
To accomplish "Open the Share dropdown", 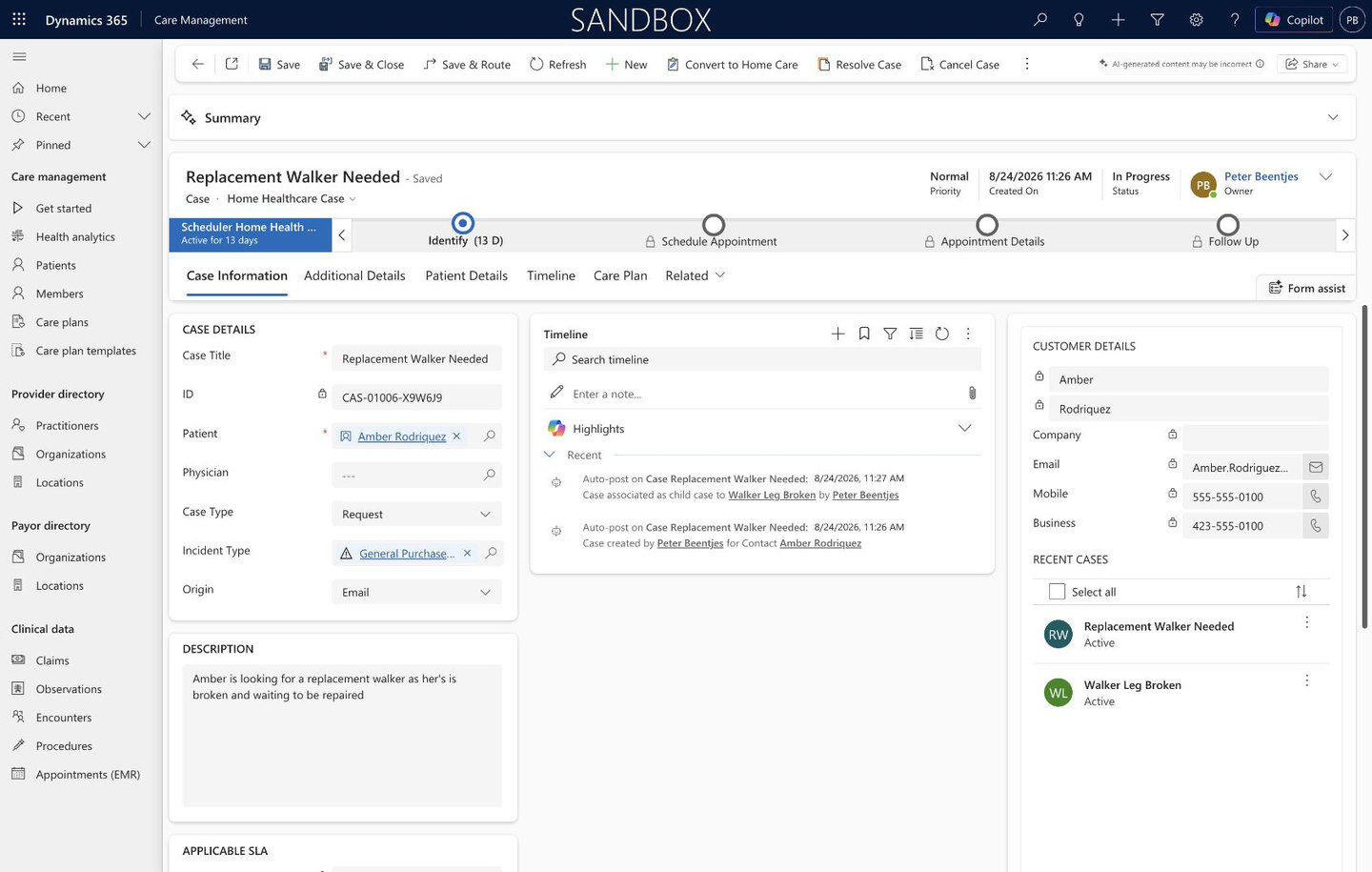I will tap(1312, 64).
